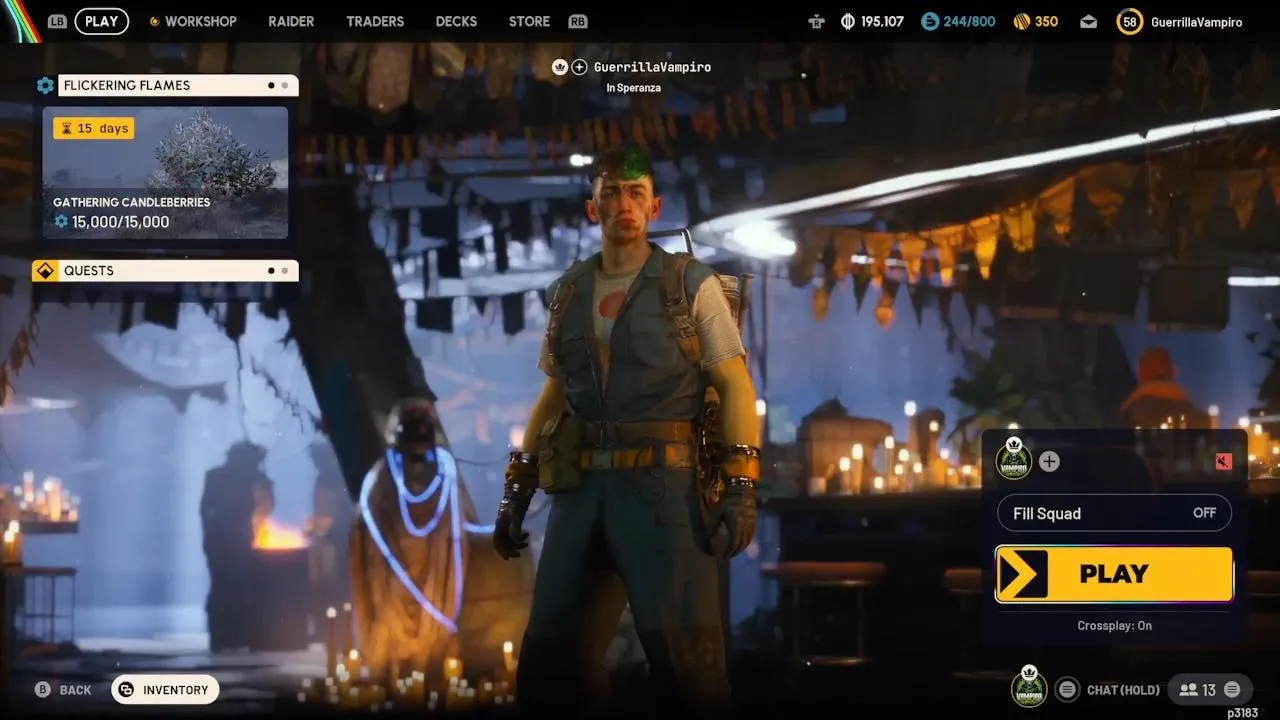Click GuerrillaVampiro nameplate above character

pyautogui.click(x=652, y=67)
